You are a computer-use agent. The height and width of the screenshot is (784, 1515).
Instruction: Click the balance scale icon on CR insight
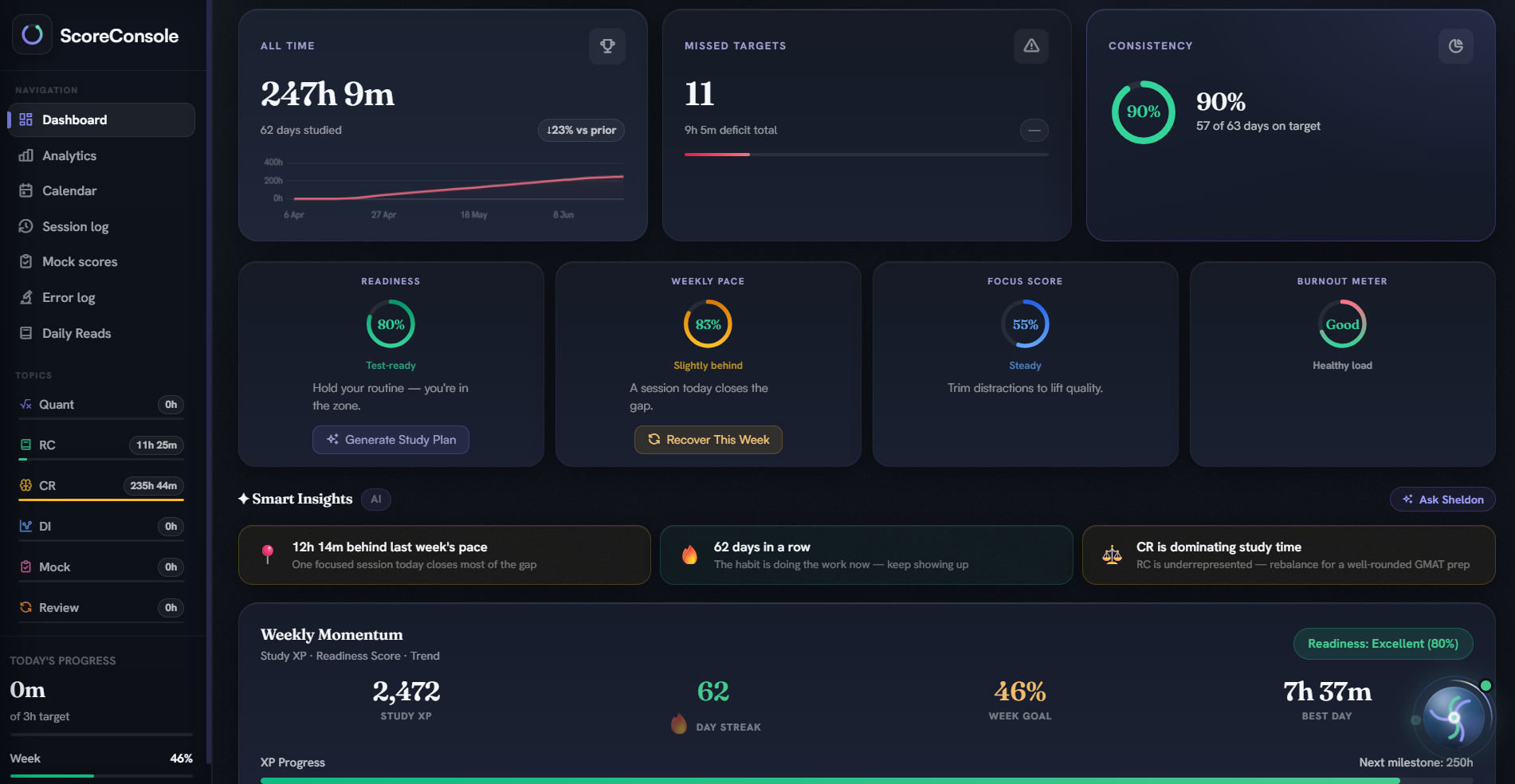click(1112, 555)
